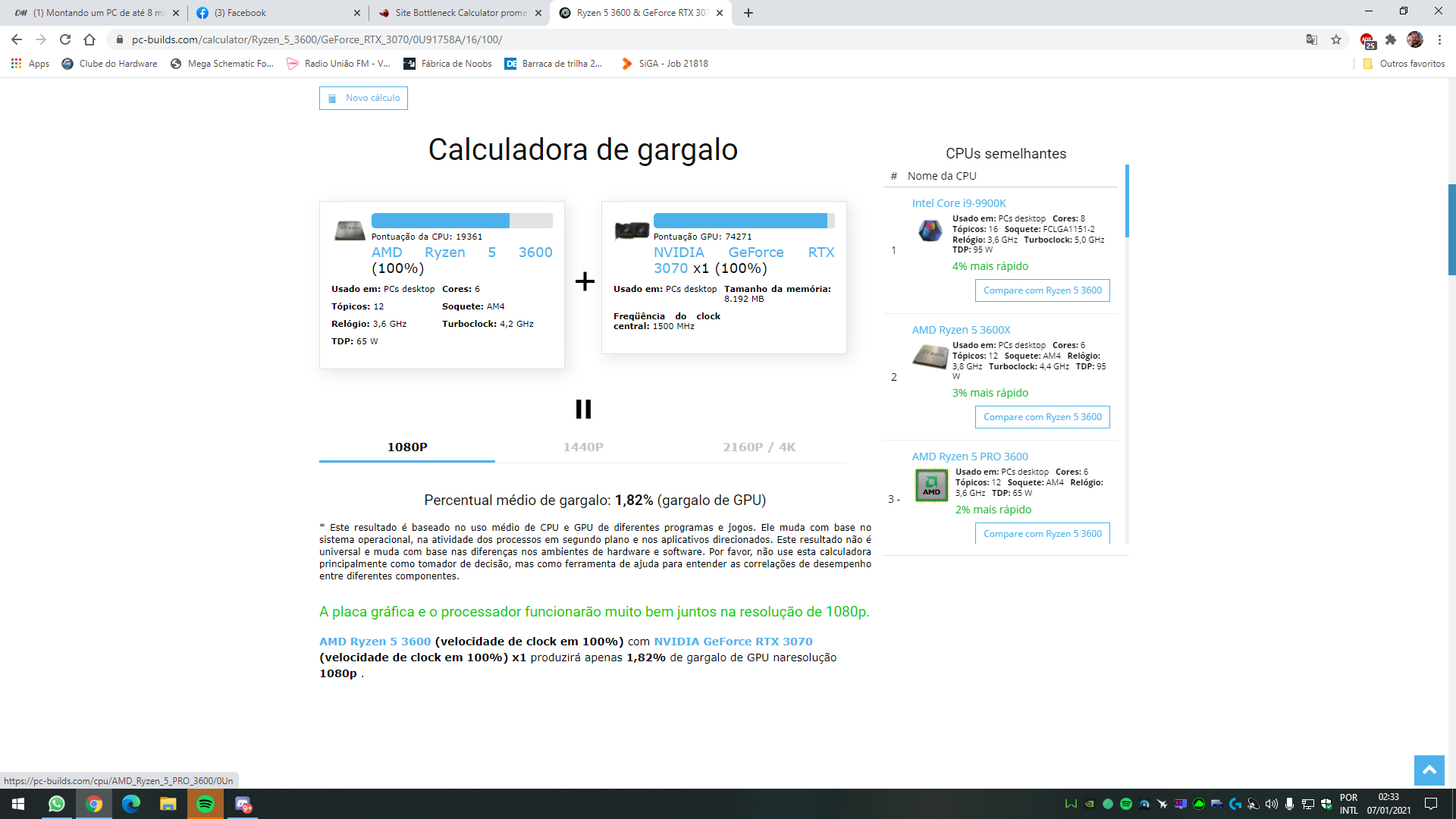
Task: Open Microsoft Edge from the taskbar
Action: [131, 804]
